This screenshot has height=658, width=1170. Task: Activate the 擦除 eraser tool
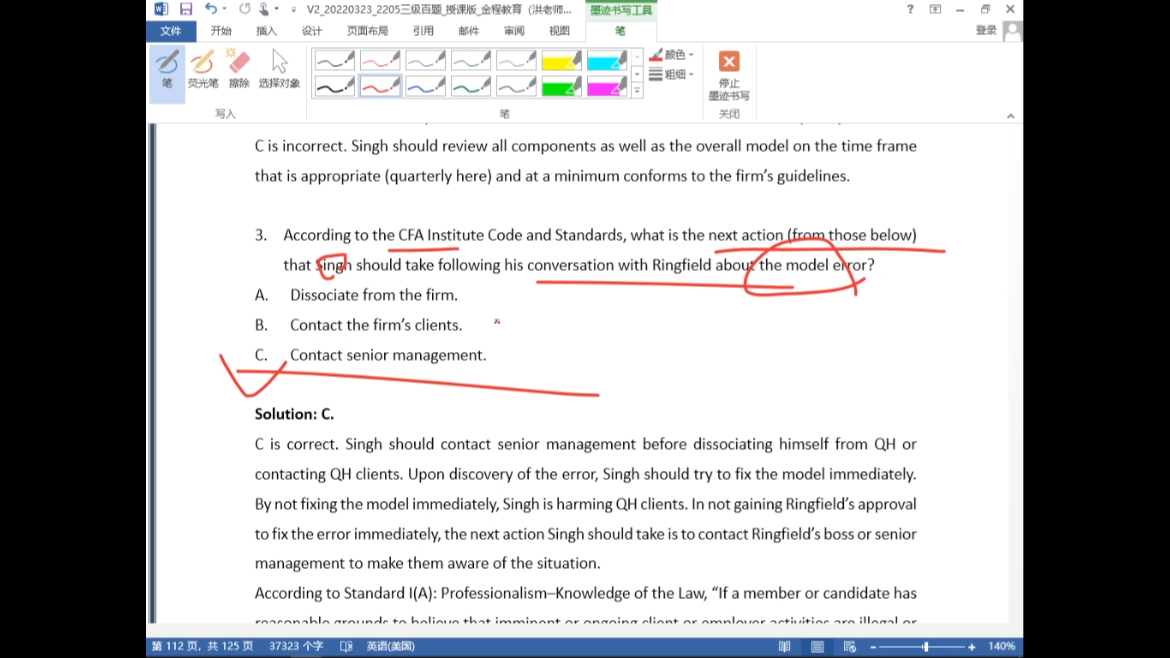[239, 70]
